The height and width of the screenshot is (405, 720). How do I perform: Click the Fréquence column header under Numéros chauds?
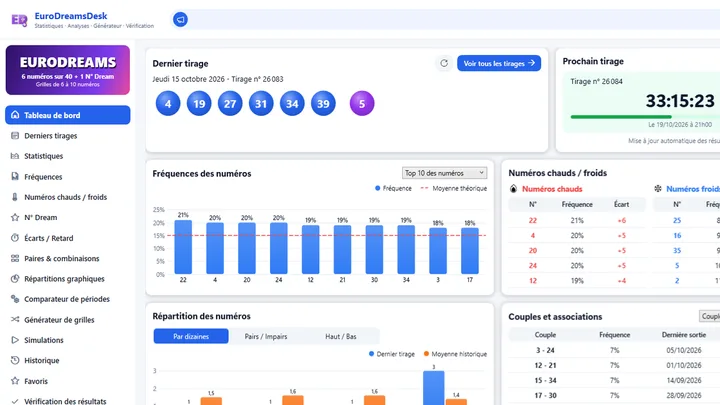point(577,204)
